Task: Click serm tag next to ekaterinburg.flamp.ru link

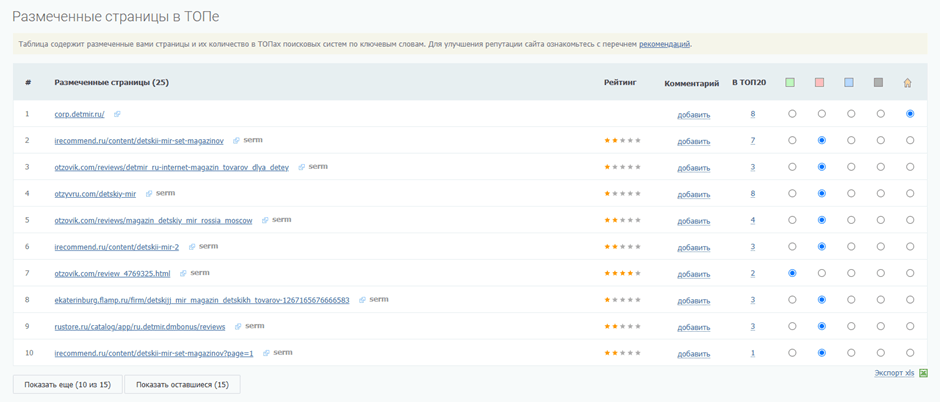Action: [379, 299]
